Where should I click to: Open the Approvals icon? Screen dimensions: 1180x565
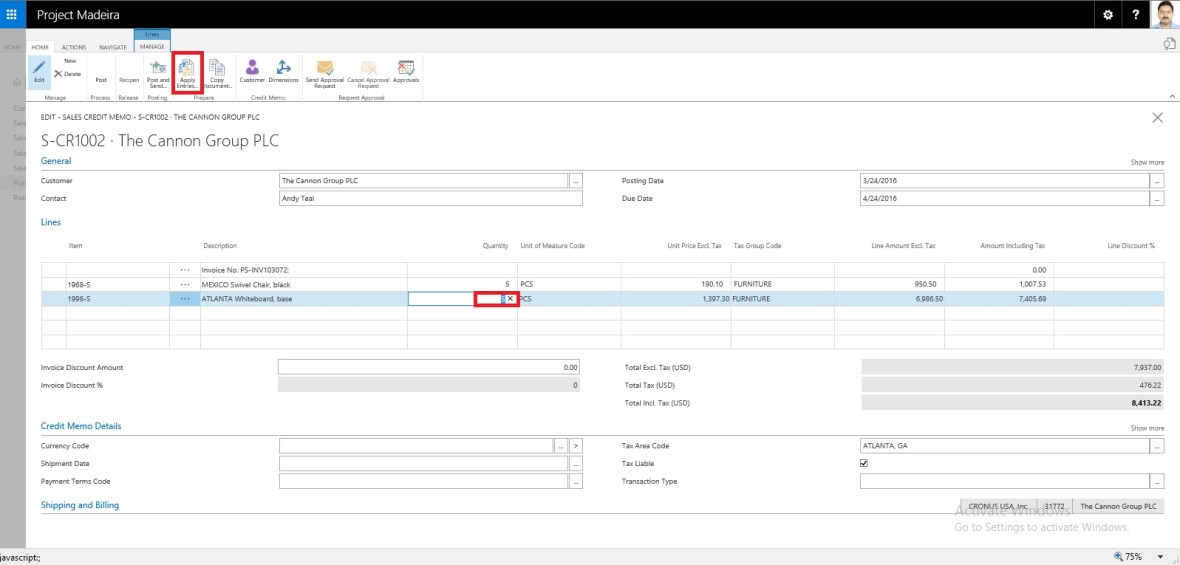click(x=405, y=69)
